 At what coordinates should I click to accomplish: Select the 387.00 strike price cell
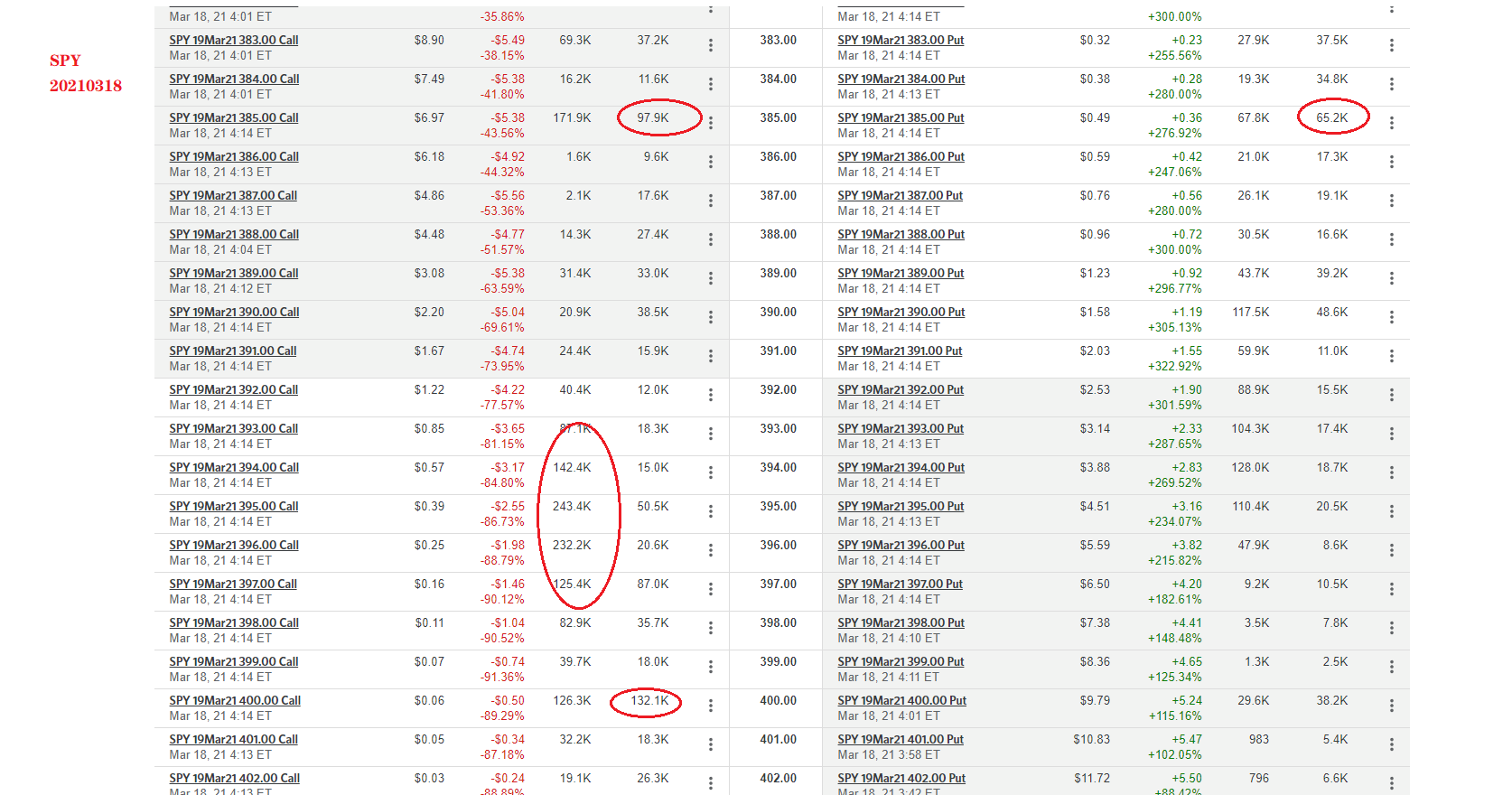click(x=779, y=196)
